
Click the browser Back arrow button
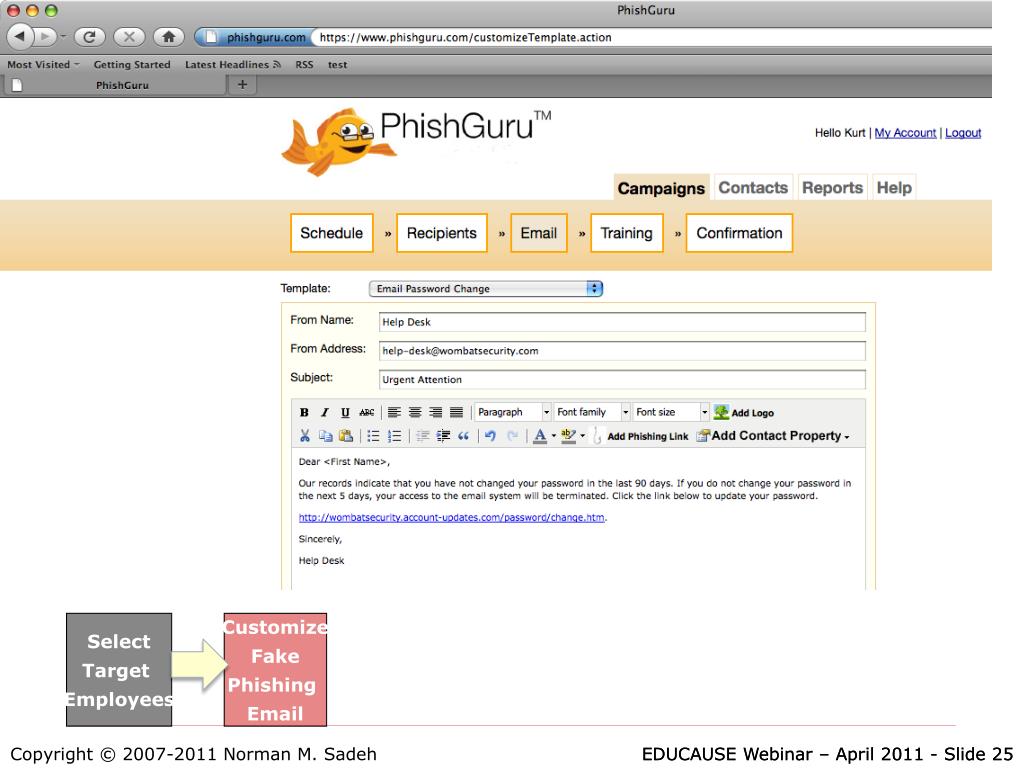tap(20, 37)
